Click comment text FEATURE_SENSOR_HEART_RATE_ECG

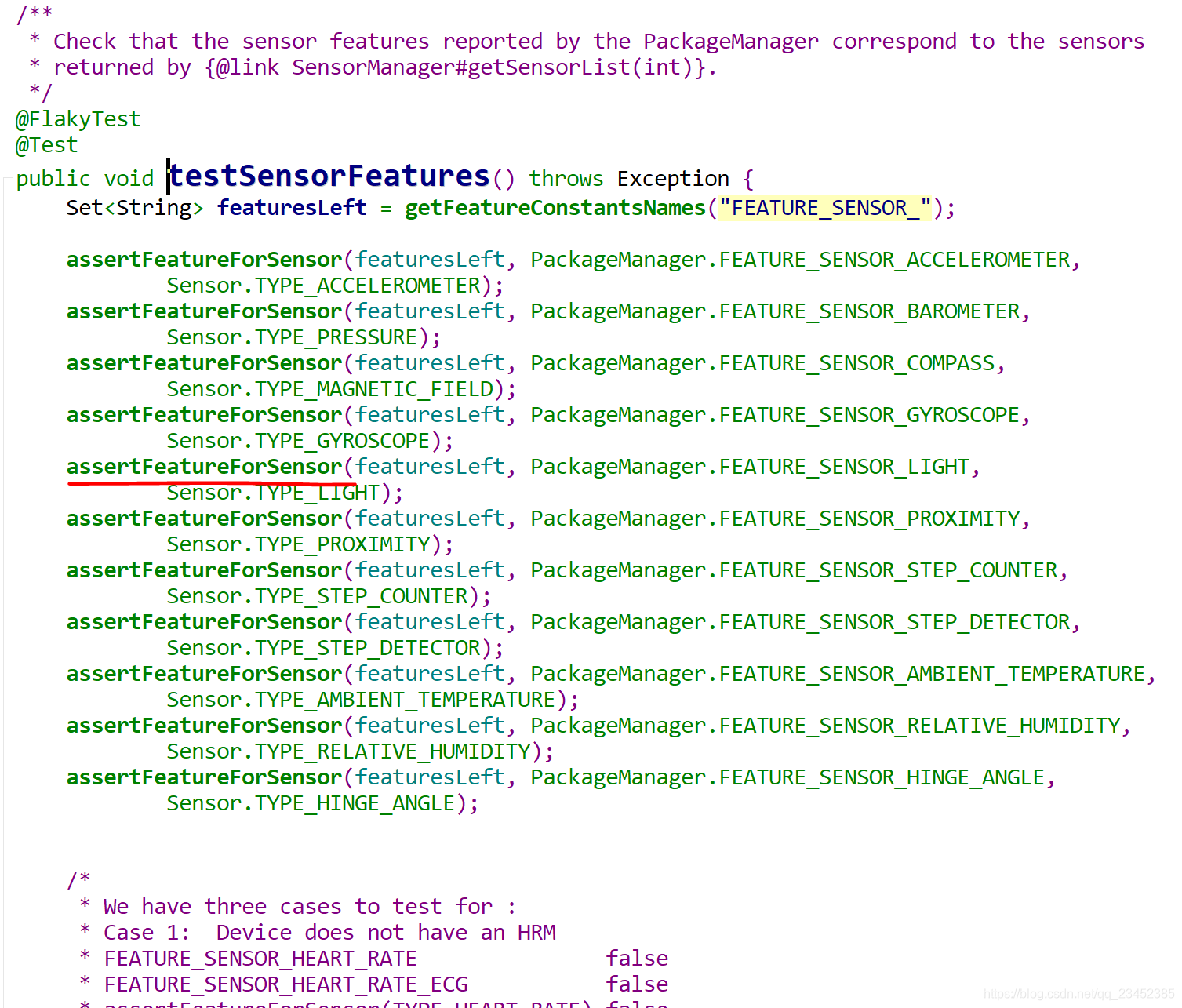click(285, 984)
